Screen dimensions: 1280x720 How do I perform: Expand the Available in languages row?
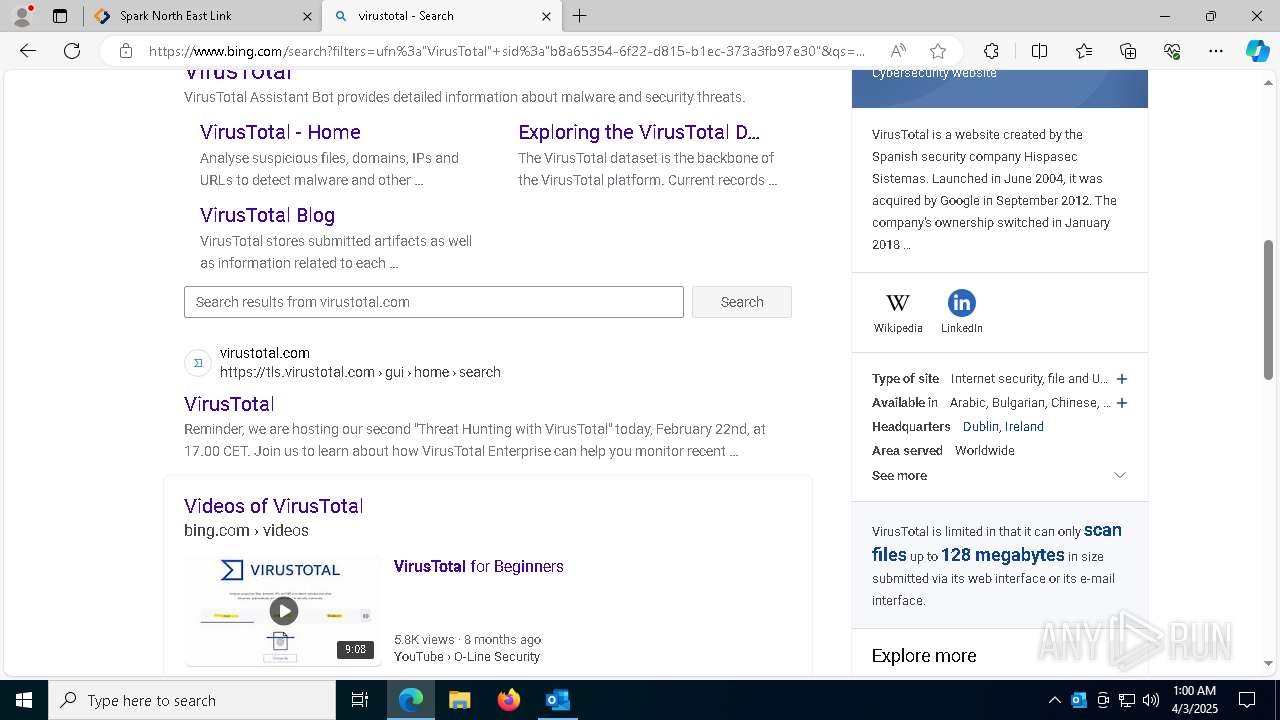[x=1122, y=403]
